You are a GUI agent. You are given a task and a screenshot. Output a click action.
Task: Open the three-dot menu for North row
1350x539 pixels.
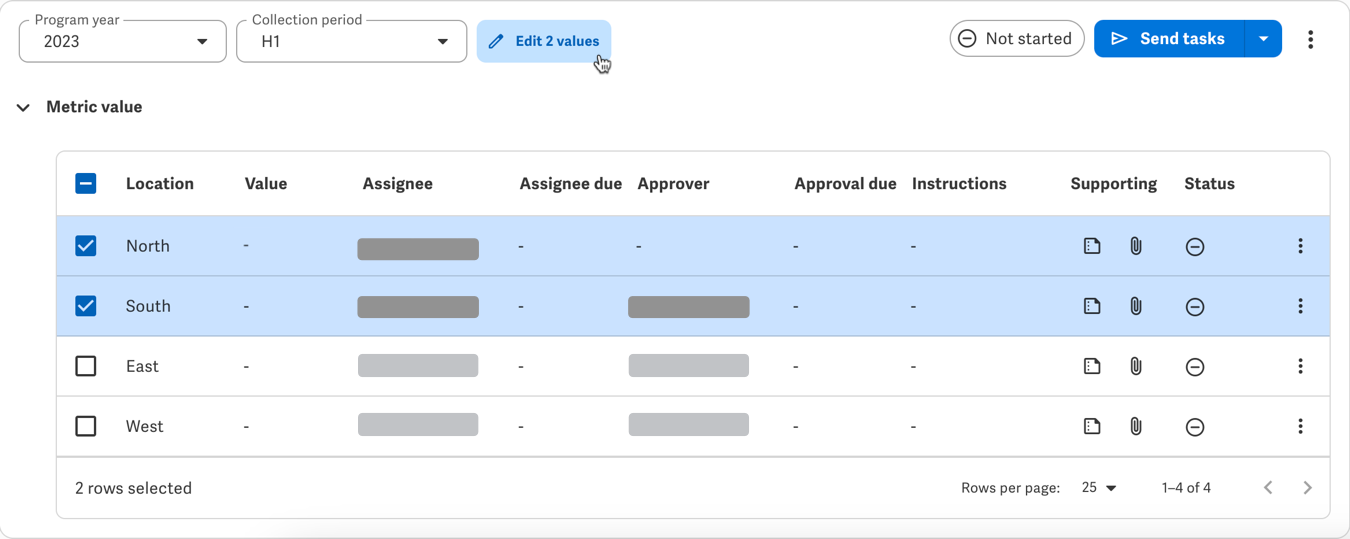click(x=1300, y=246)
